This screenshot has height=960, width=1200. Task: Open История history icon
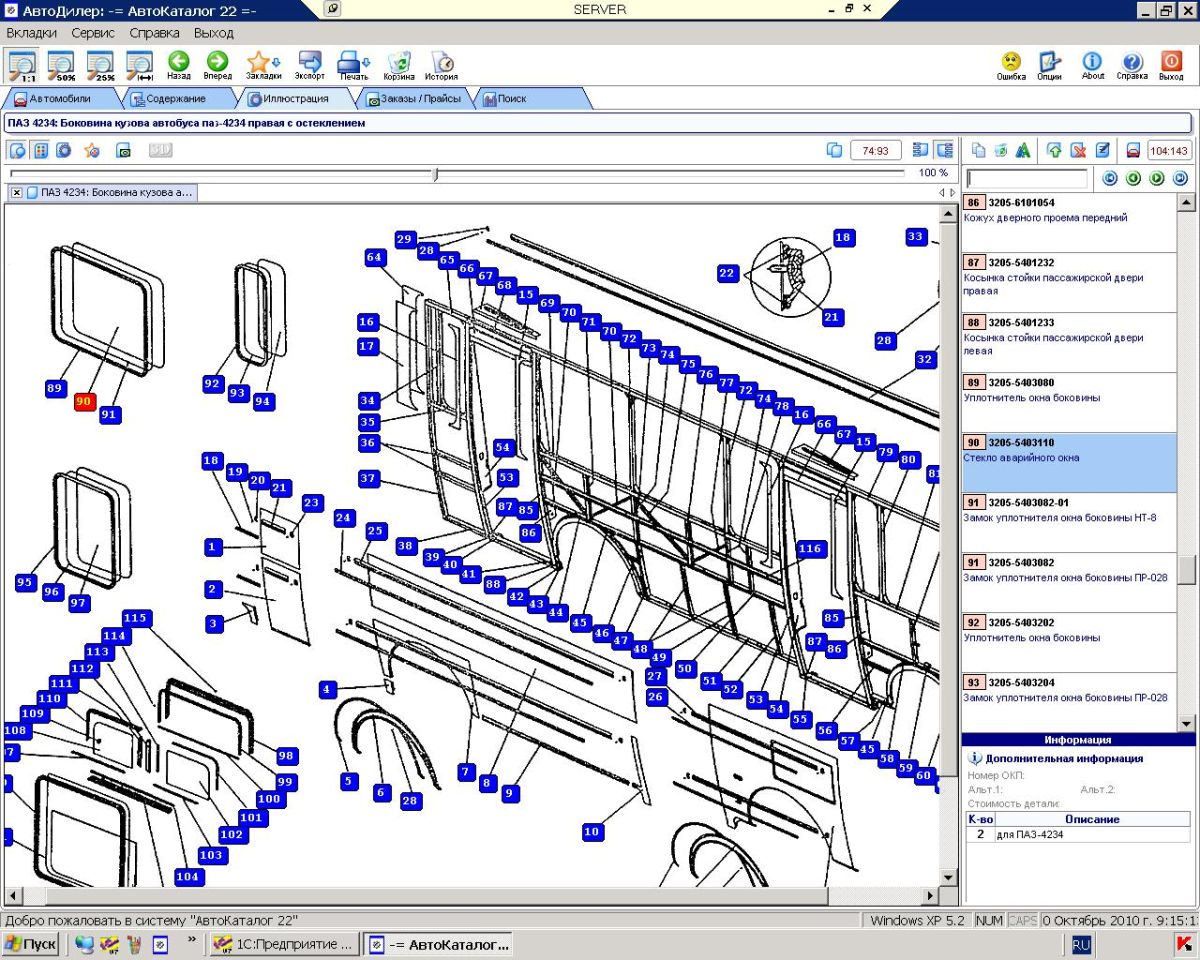point(441,64)
